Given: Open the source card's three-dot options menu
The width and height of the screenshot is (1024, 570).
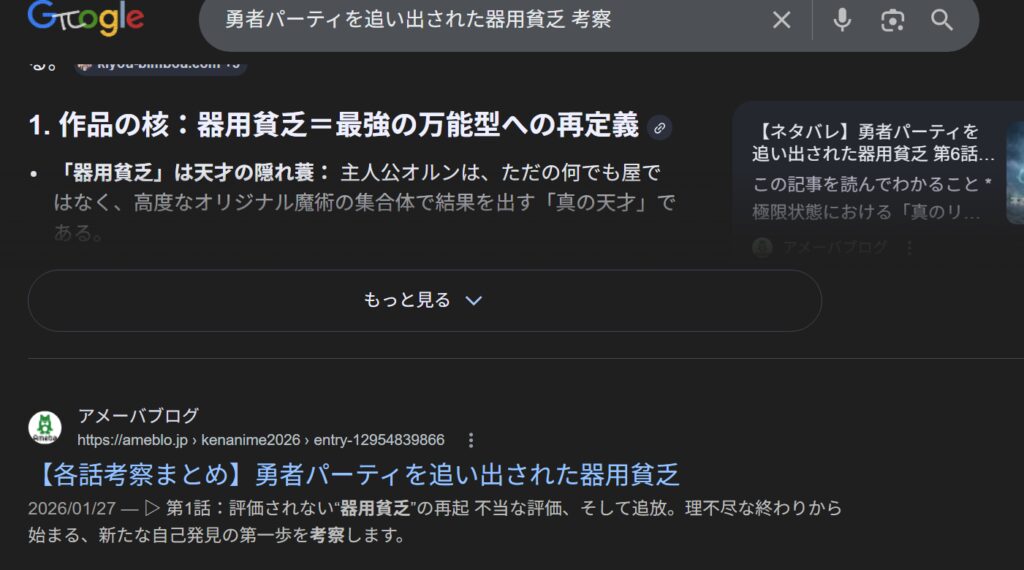Looking at the screenshot, I should coord(909,247).
